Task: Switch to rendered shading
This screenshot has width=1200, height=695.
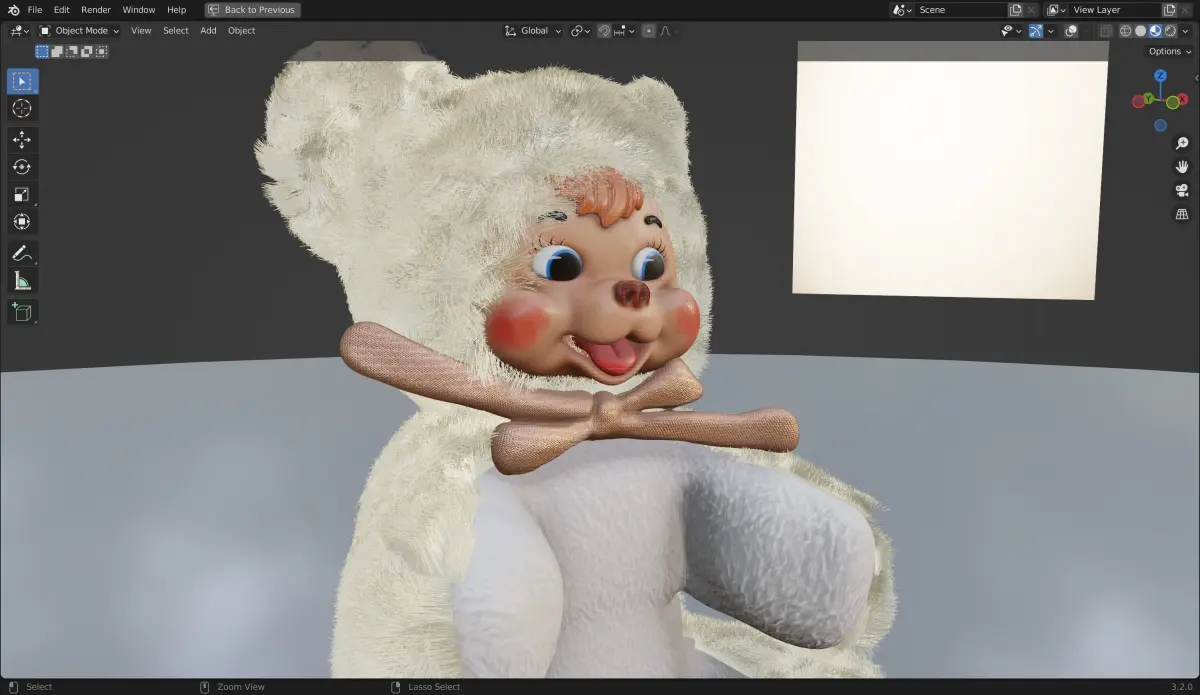Action: (1170, 31)
